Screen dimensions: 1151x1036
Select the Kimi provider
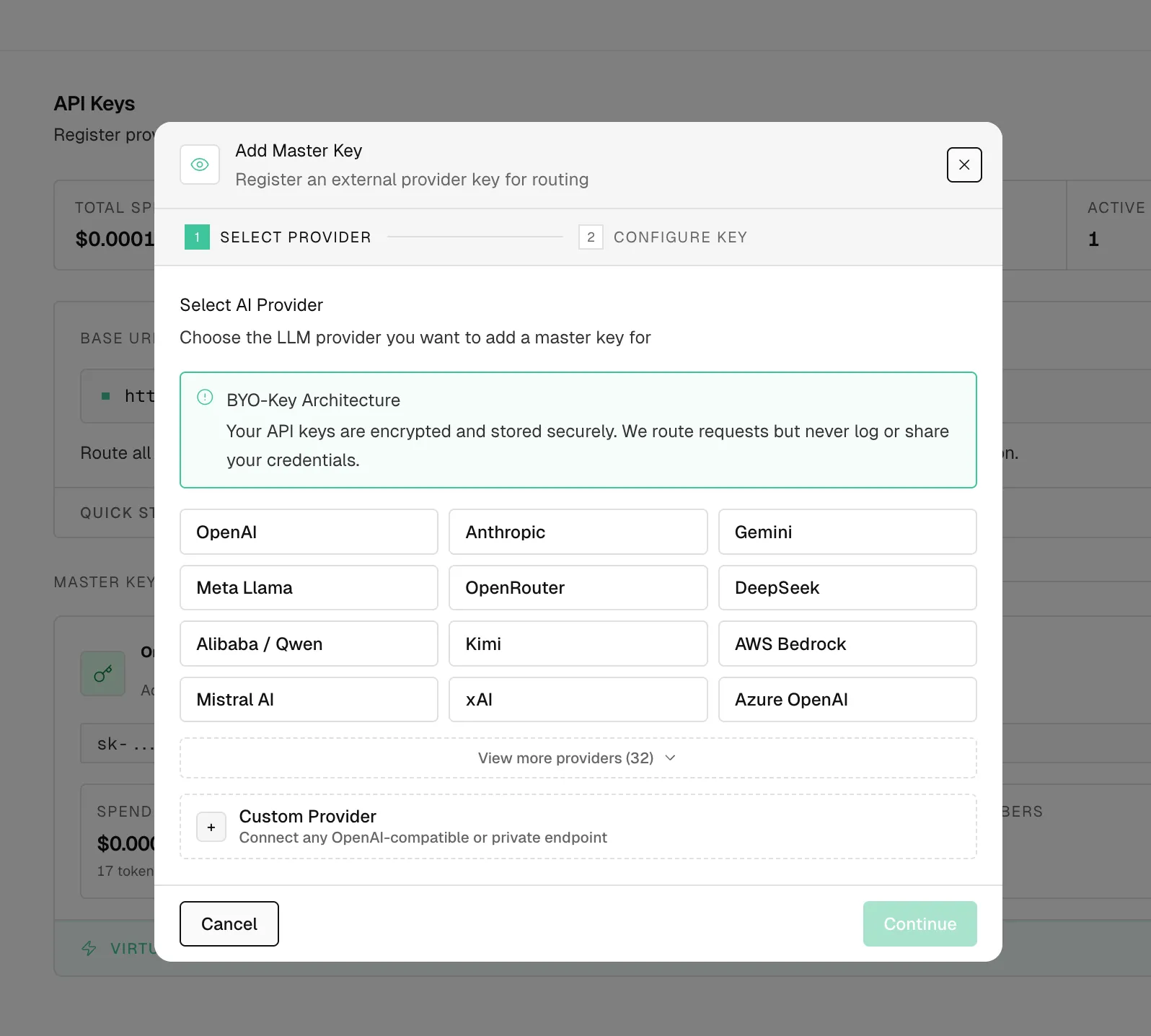(x=578, y=644)
